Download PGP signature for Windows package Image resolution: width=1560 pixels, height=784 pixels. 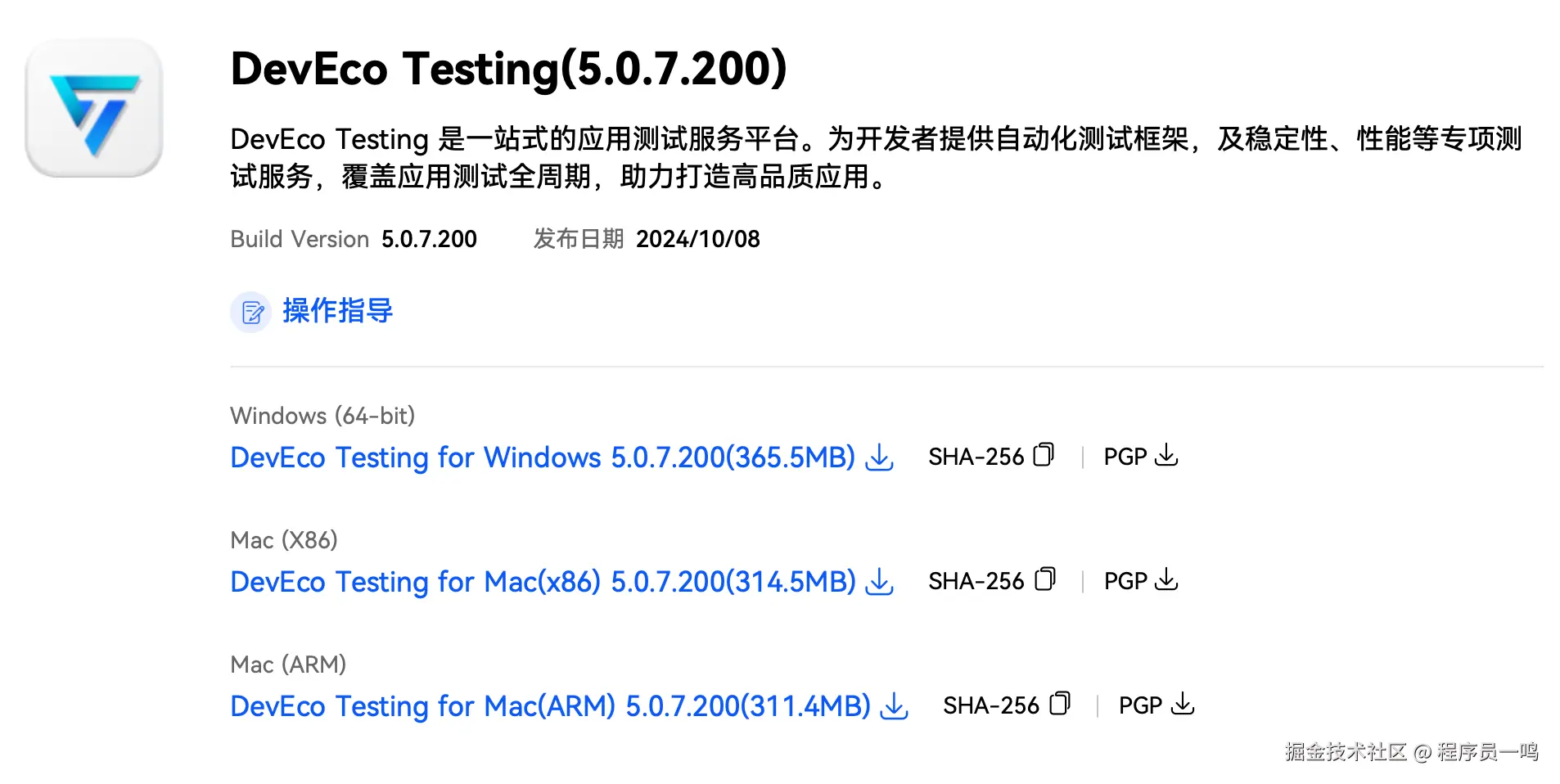[1166, 455]
